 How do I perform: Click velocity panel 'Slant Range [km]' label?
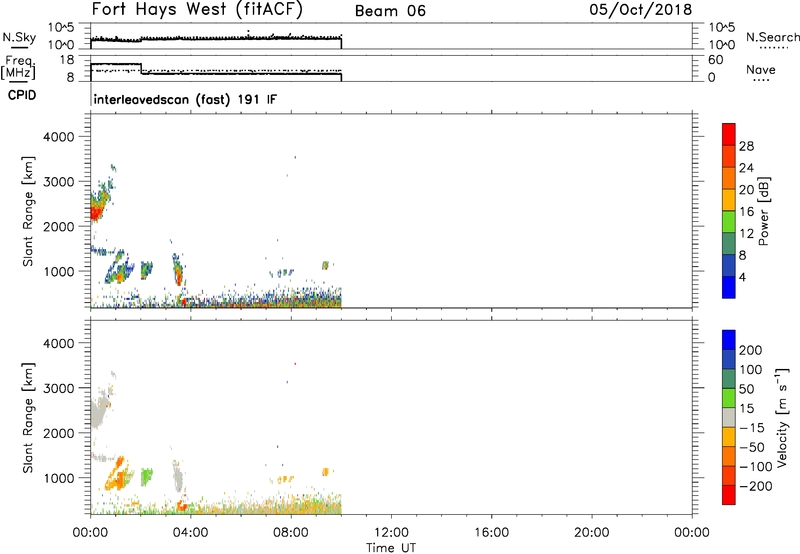click(28, 418)
